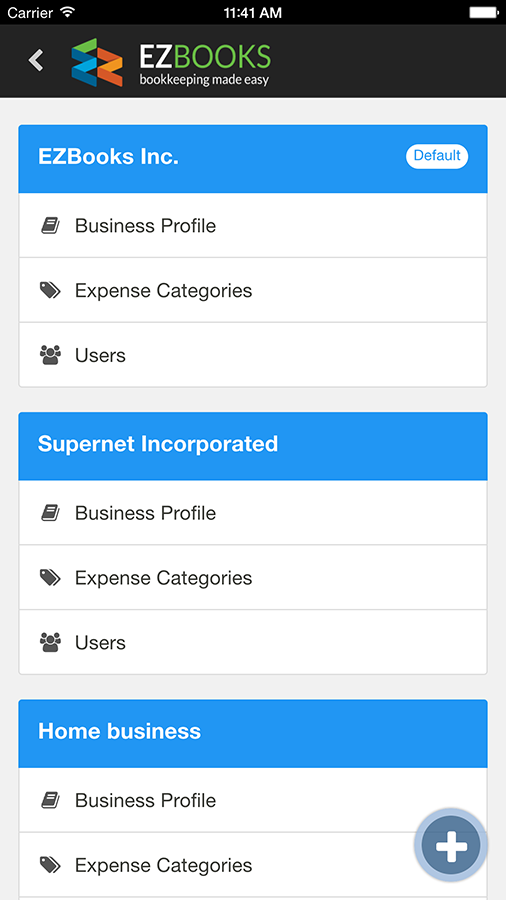Open EZBooks Inc. Business Profile
Viewport: 506px width, 900px height.
click(x=253, y=226)
